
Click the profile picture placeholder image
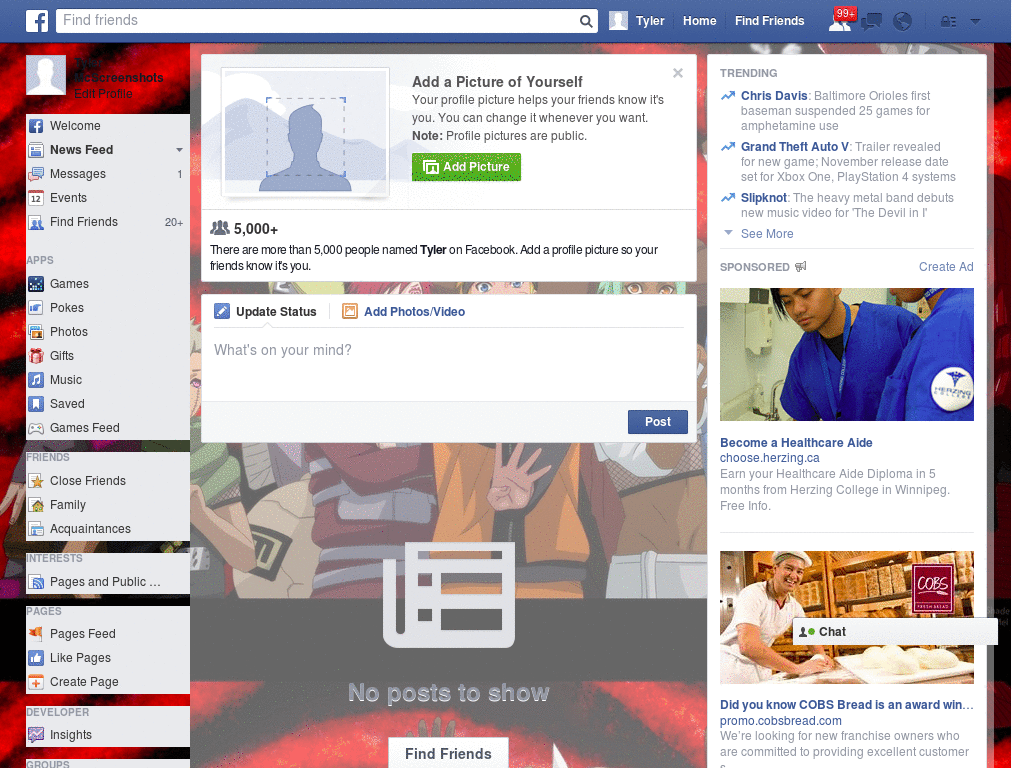(x=306, y=133)
